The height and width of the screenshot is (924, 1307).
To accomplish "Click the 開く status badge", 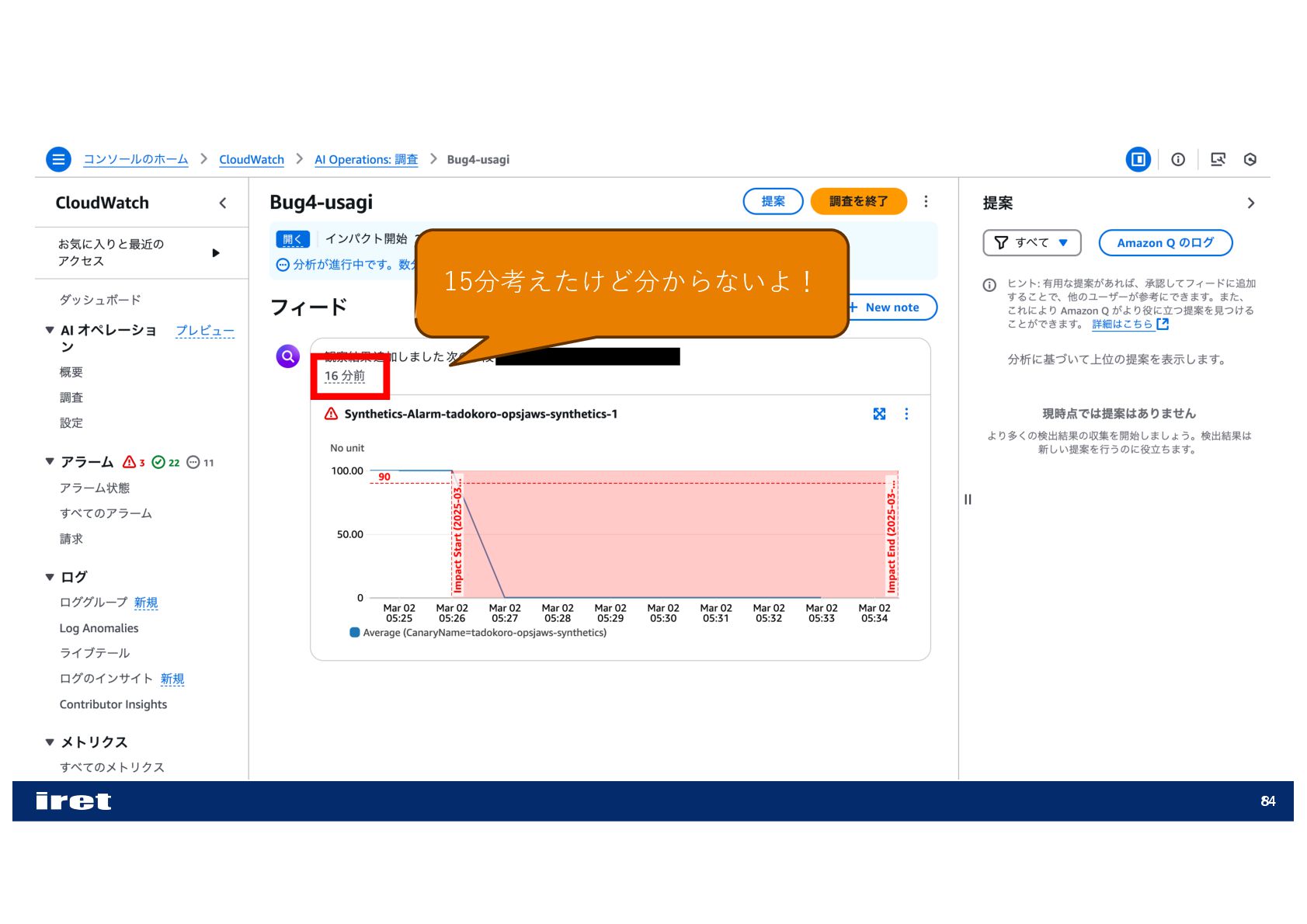I will (293, 239).
